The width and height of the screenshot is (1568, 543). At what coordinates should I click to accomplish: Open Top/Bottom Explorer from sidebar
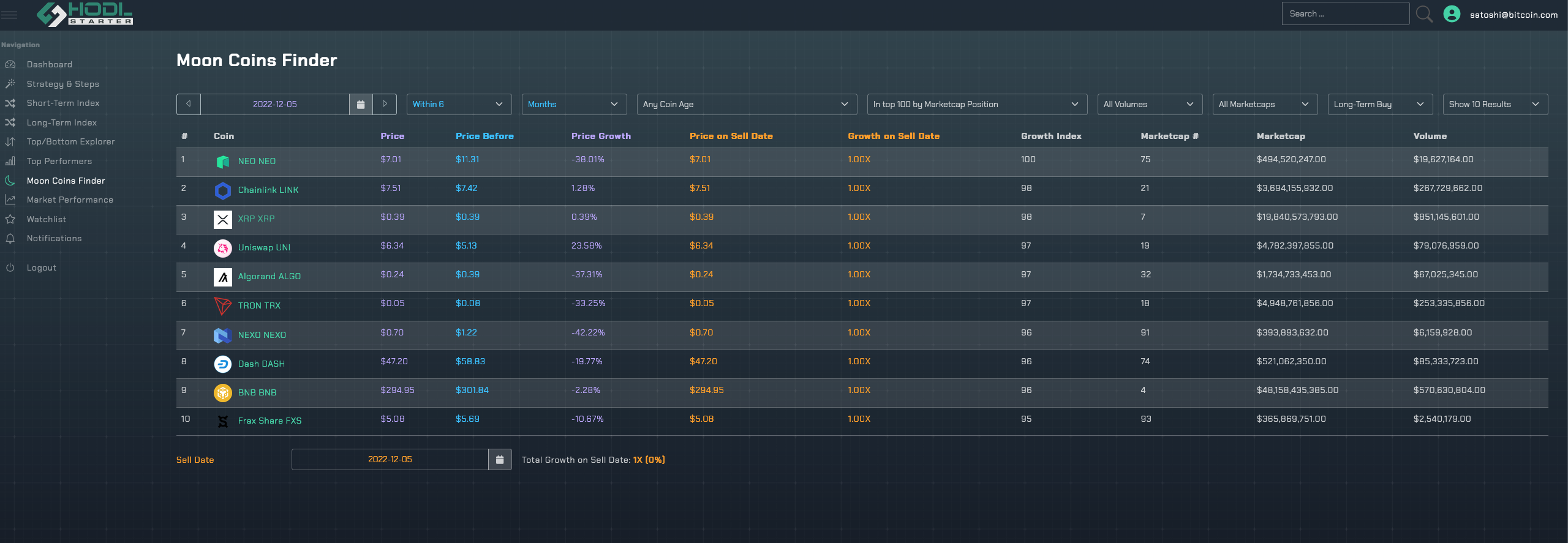[x=71, y=141]
